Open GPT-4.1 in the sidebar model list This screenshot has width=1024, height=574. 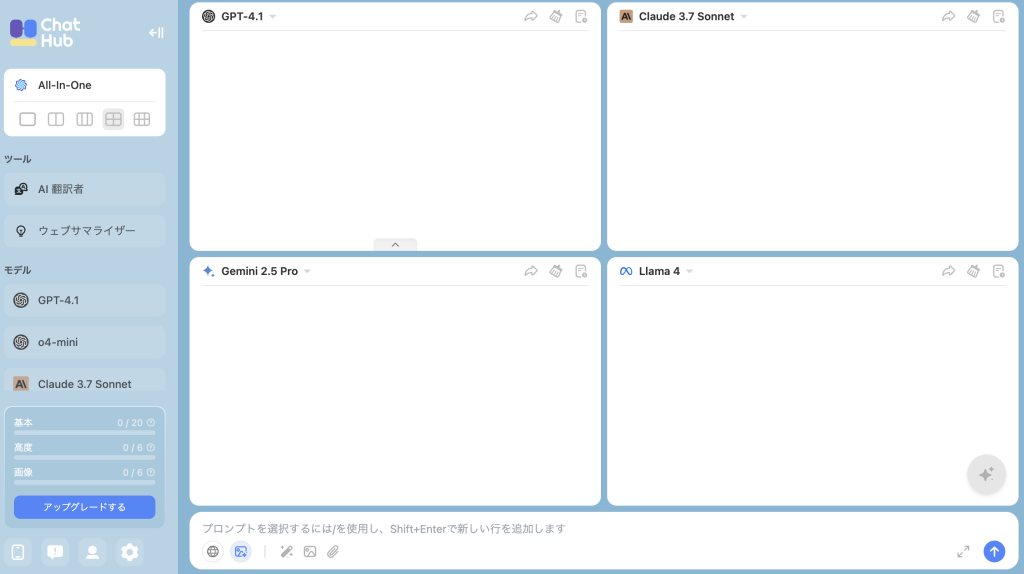(85, 300)
